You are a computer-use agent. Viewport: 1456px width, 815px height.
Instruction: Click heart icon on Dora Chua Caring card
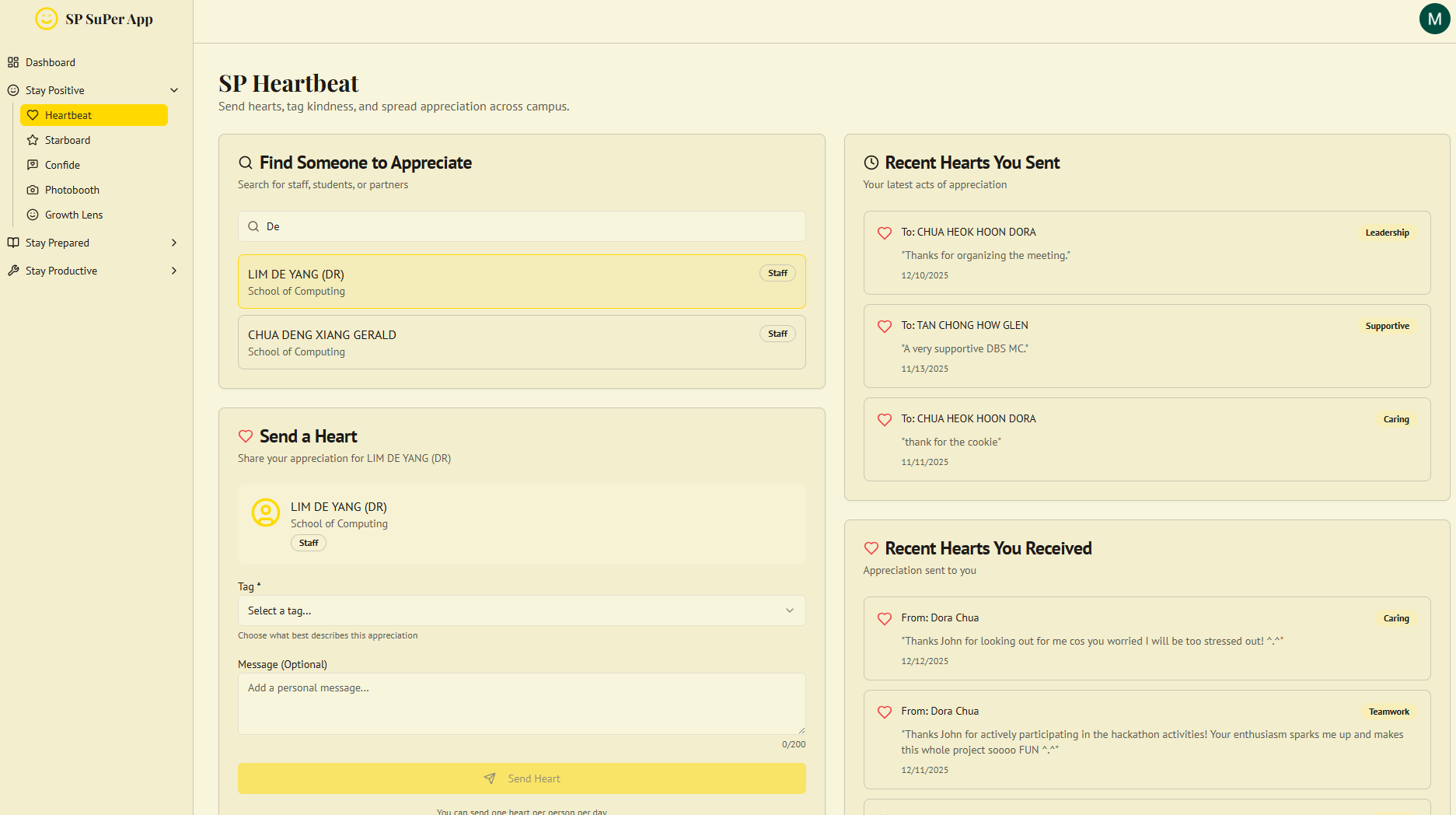[x=885, y=618]
